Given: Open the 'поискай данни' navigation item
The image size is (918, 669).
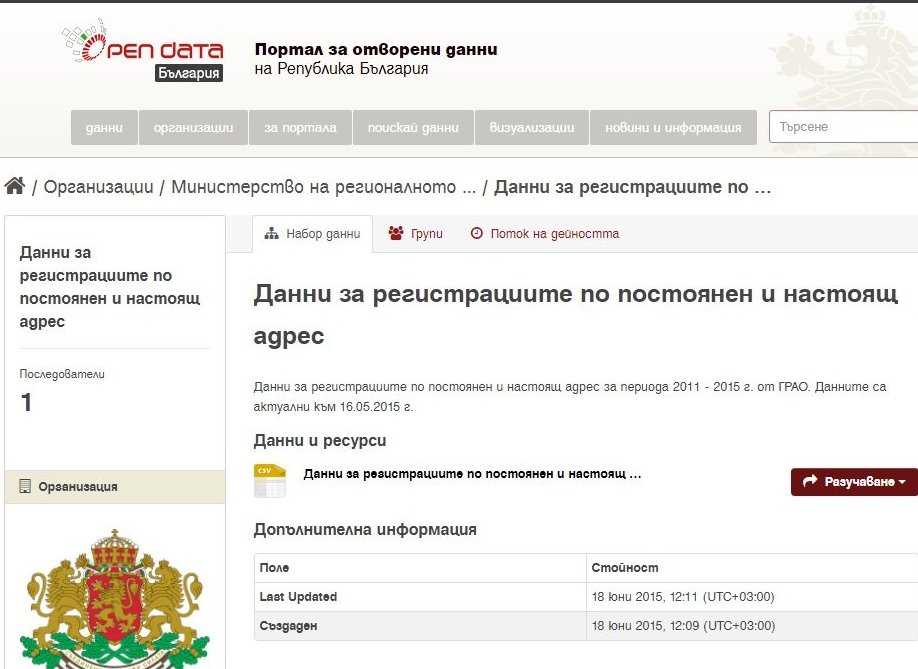Looking at the screenshot, I should pos(413,127).
